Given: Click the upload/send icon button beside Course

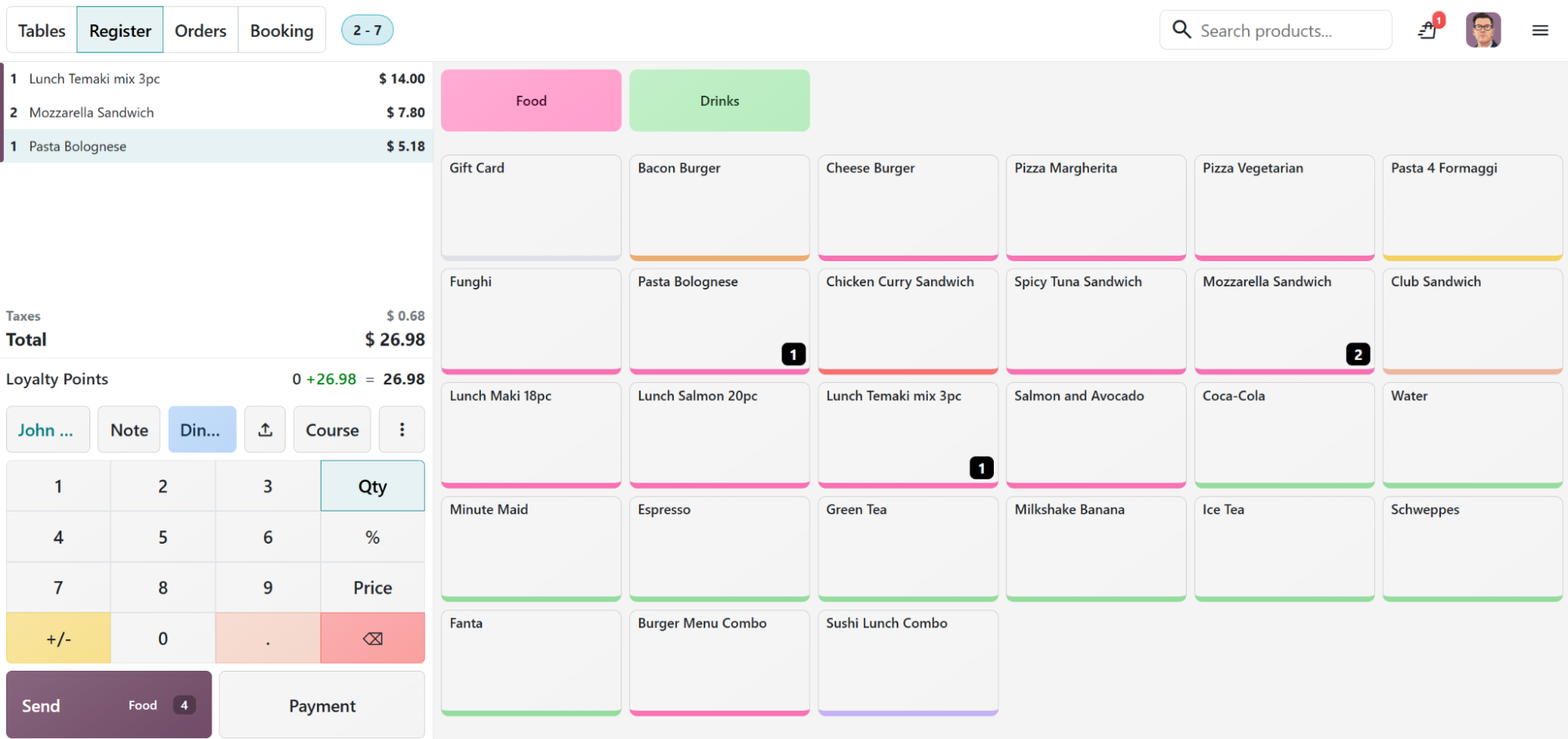Looking at the screenshot, I should (265, 429).
